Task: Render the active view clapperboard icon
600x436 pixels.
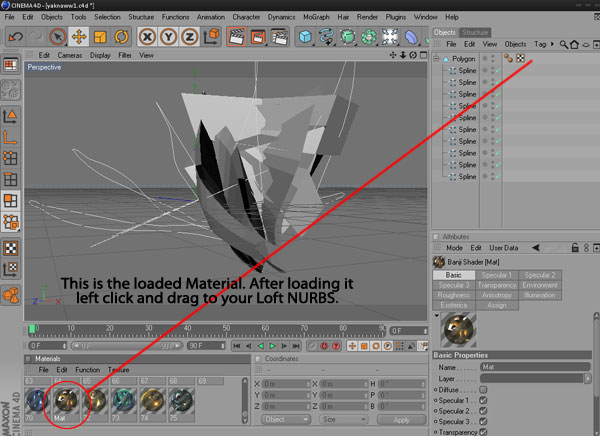Action: [x=236, y=37]
